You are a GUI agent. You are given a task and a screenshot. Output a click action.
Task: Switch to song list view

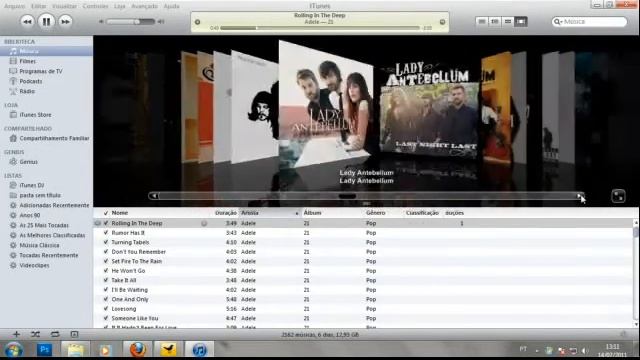click(x=482, y=21)
